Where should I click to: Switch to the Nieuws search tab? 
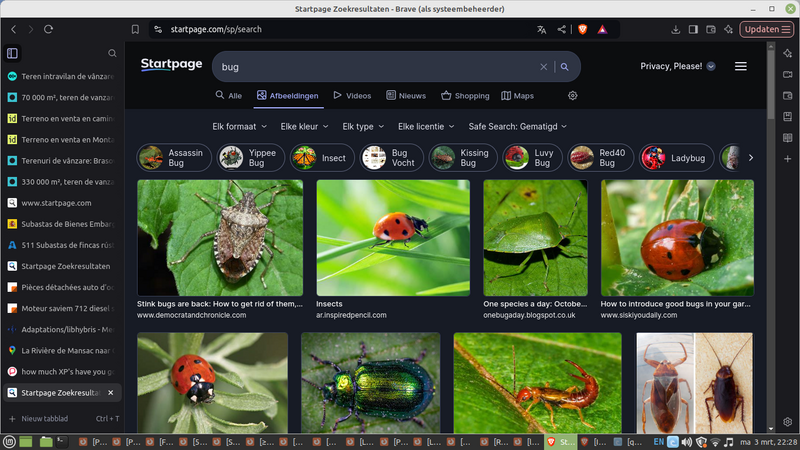coord(406,96)
